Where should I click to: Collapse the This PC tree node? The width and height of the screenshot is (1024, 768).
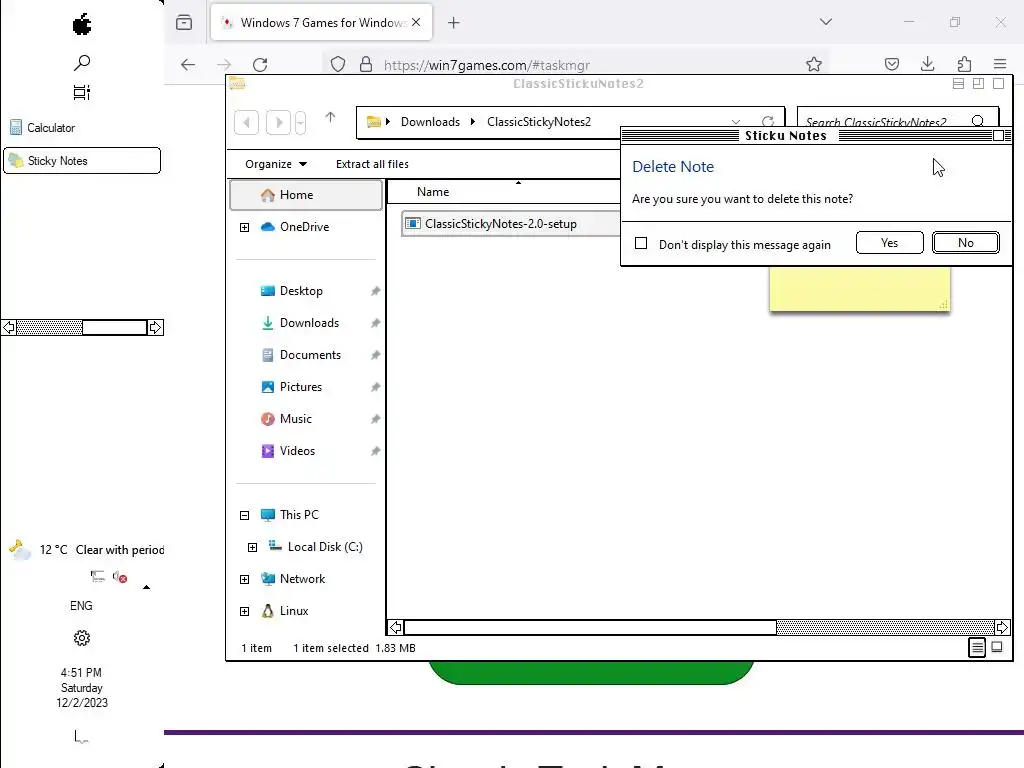point(244,515)
